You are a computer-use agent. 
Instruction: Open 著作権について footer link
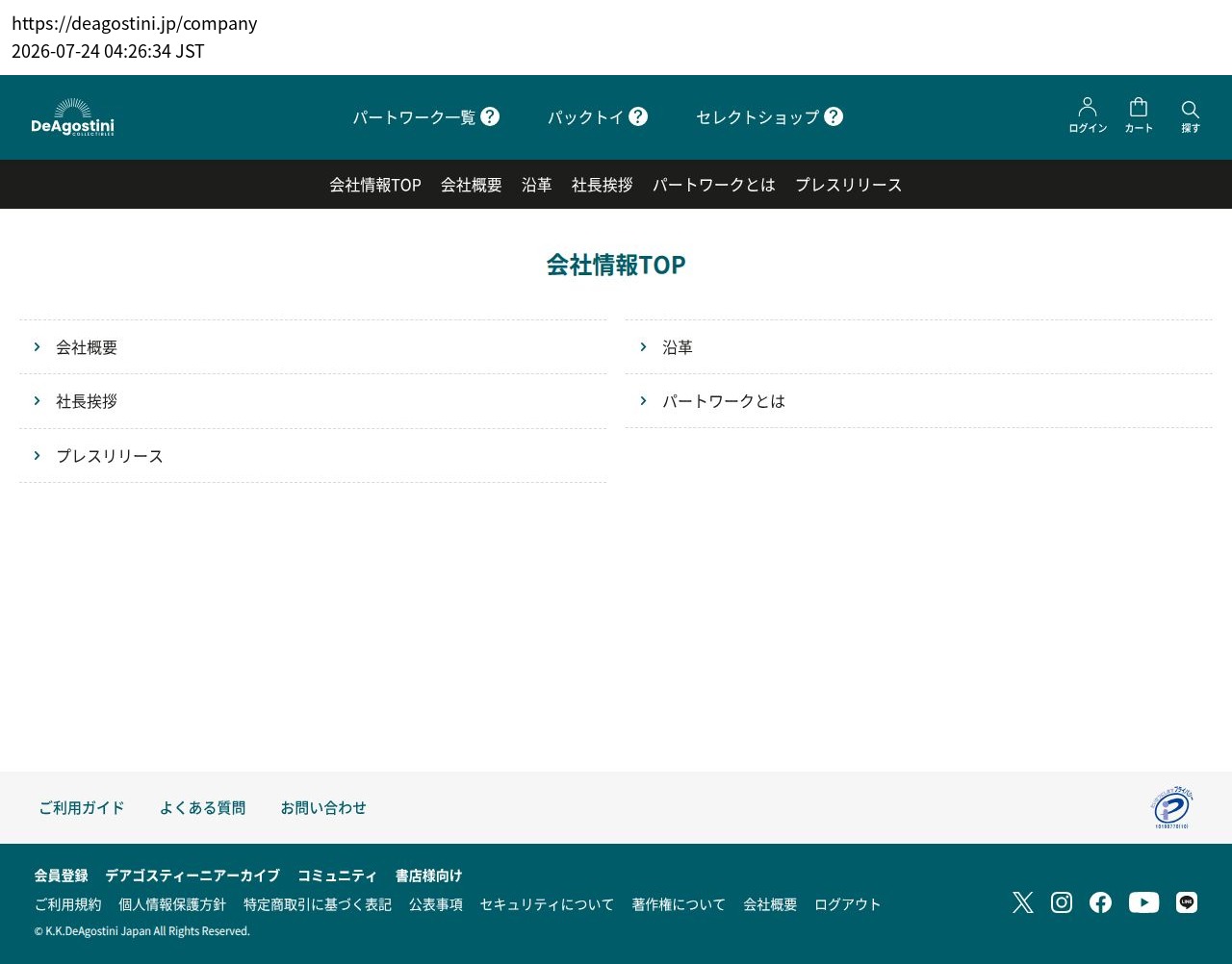pyautogui.click(x=679, y=904)
